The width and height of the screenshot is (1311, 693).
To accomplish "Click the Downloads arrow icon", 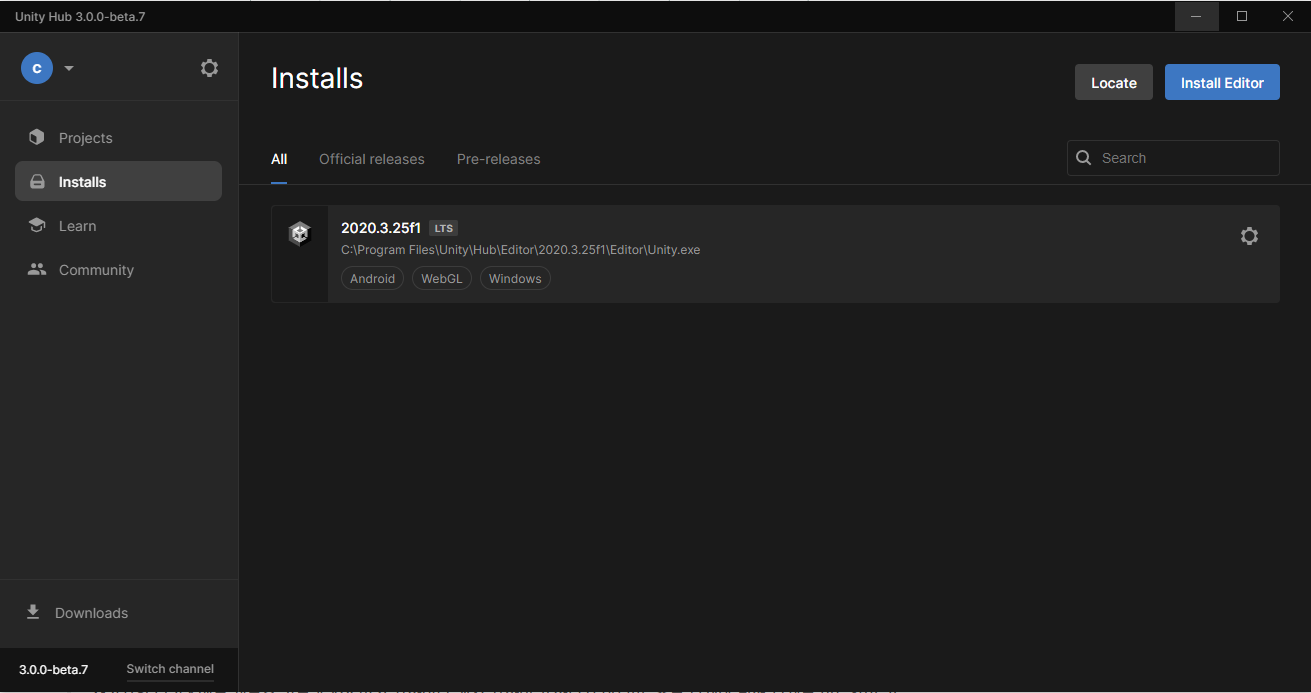I will [33, 612].
